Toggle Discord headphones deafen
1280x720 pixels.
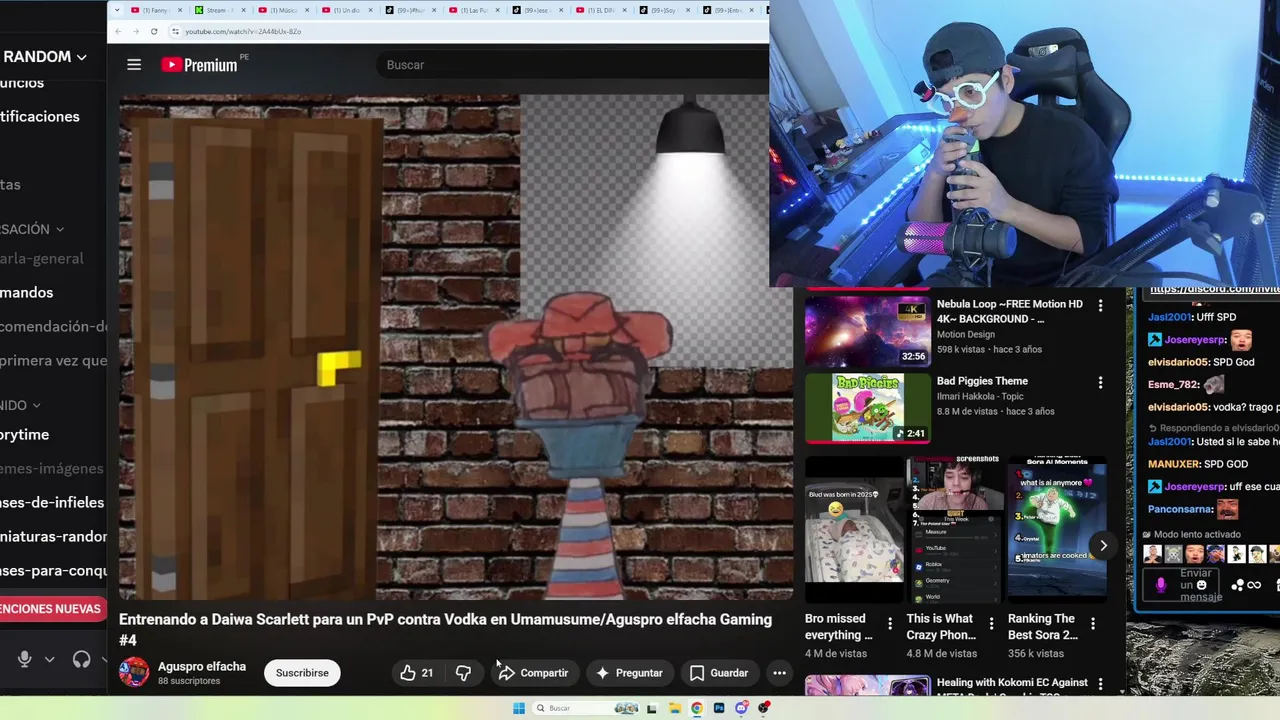point(82,659)
